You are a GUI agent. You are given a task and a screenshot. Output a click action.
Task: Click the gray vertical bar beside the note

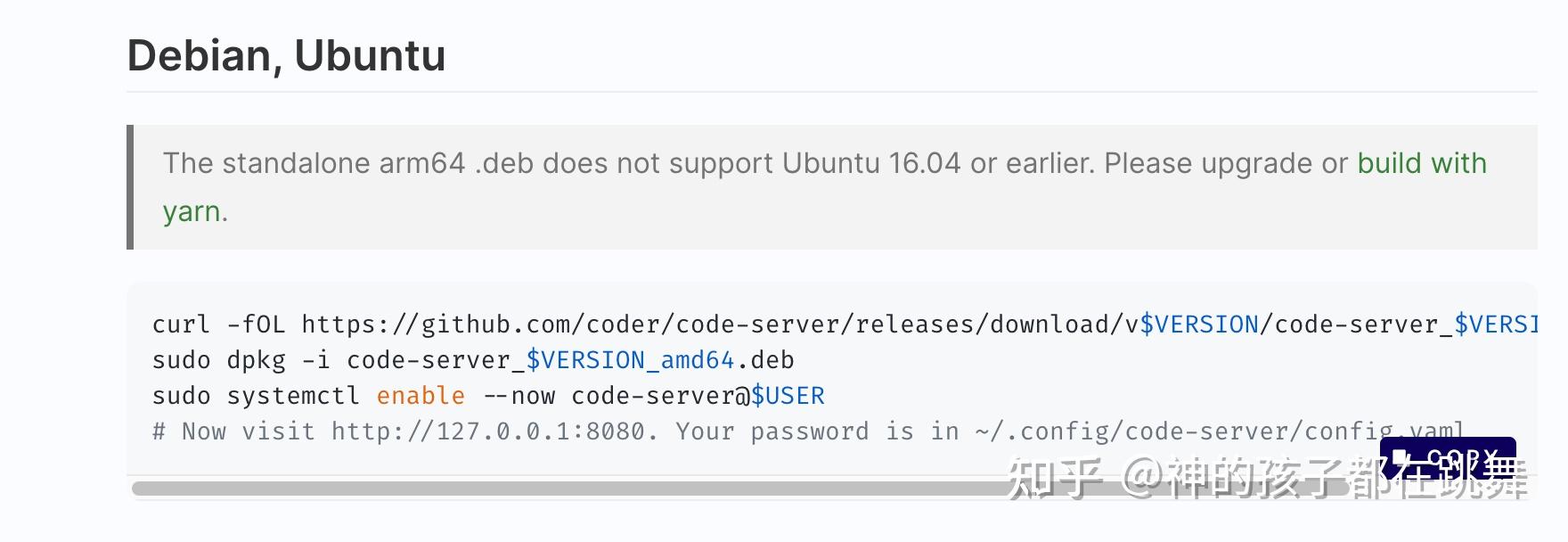[x=132, y=185]
